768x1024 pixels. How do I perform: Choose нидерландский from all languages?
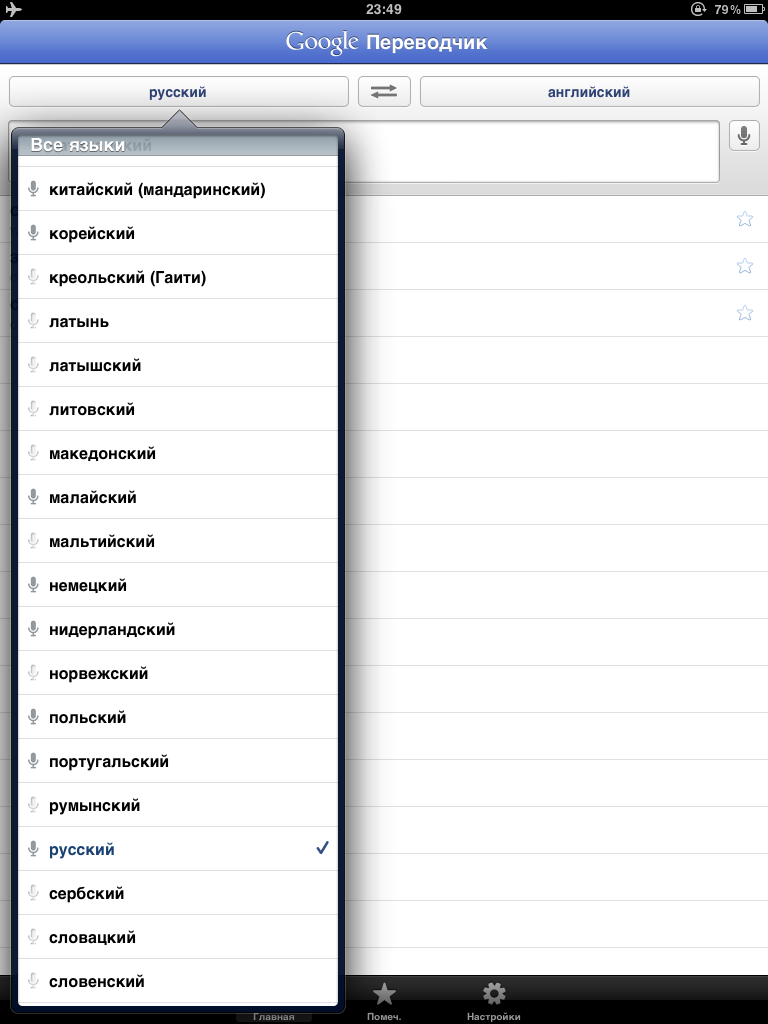[x=112, y=629]
